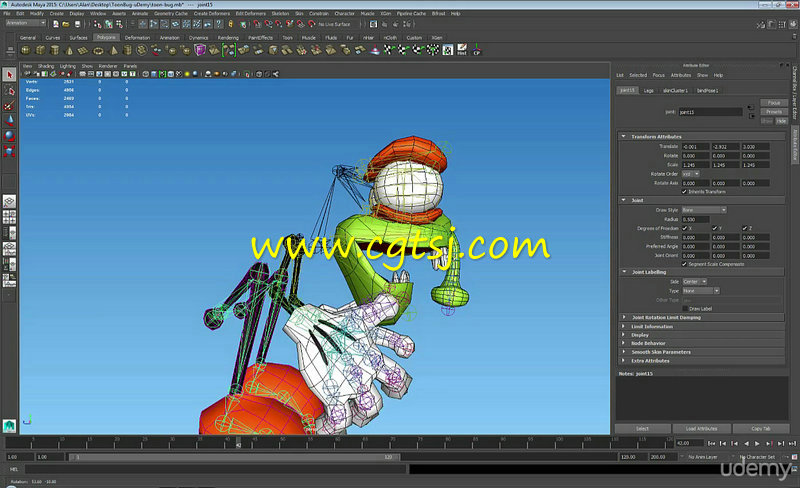Open the Edit Deformers menu

click(251, 13)
